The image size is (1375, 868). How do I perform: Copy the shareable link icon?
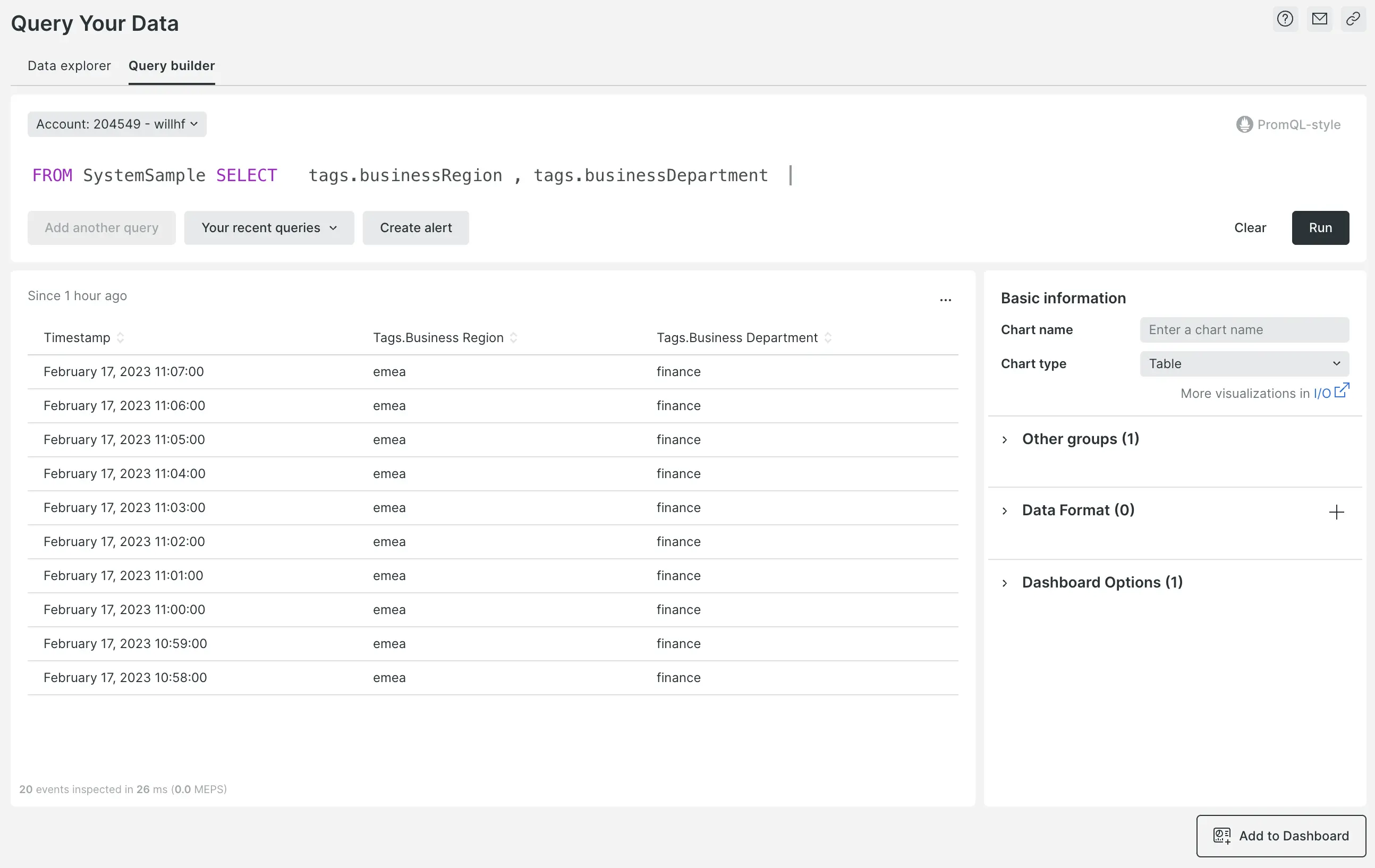1353,18
